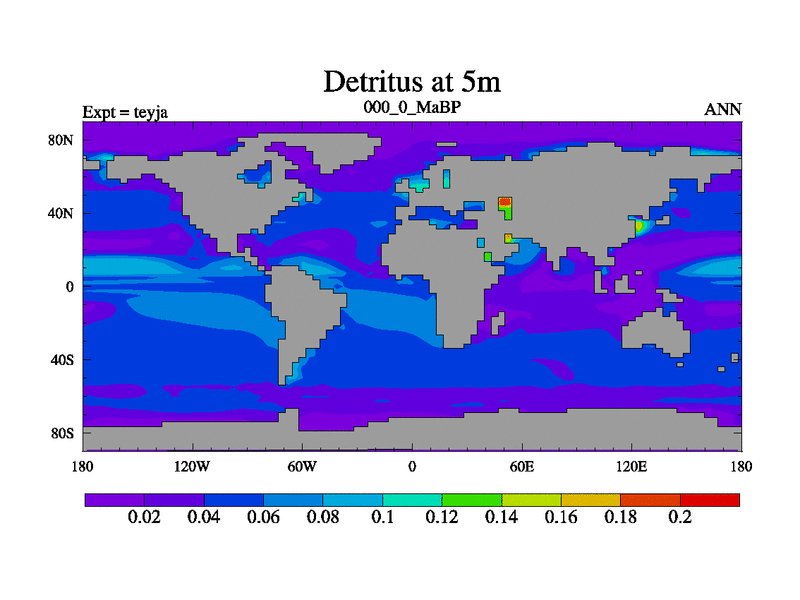Click the 0.2 colorbar tick label
800x600 pixels.
(x=680, y=517)
